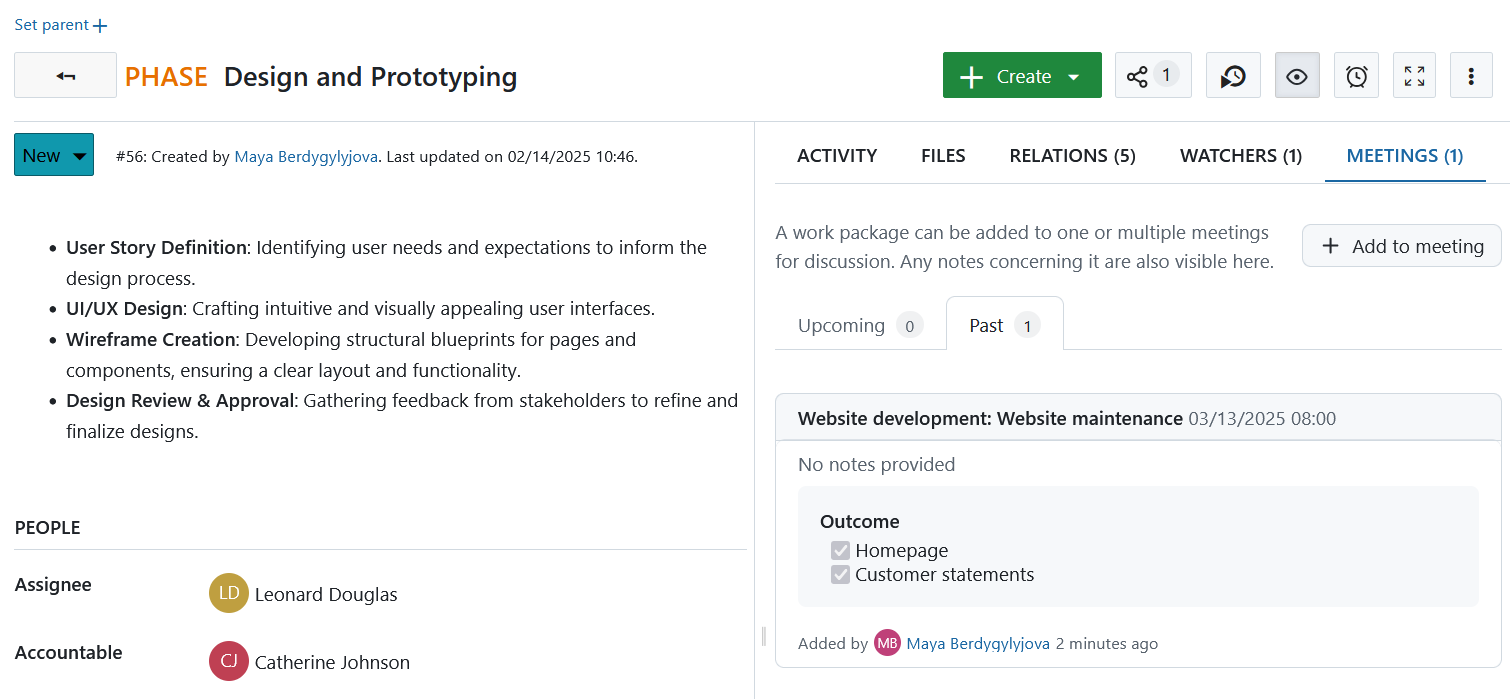Open baseline history clock icon
Viewport: 1510px width, 699px height.
point(1232,76)
